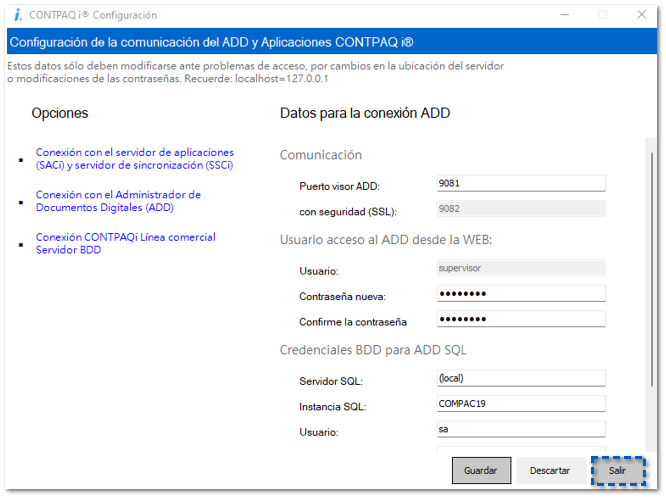
Task: Click the Descartar button
Action: pyautogui.click(x=550, y=470)
